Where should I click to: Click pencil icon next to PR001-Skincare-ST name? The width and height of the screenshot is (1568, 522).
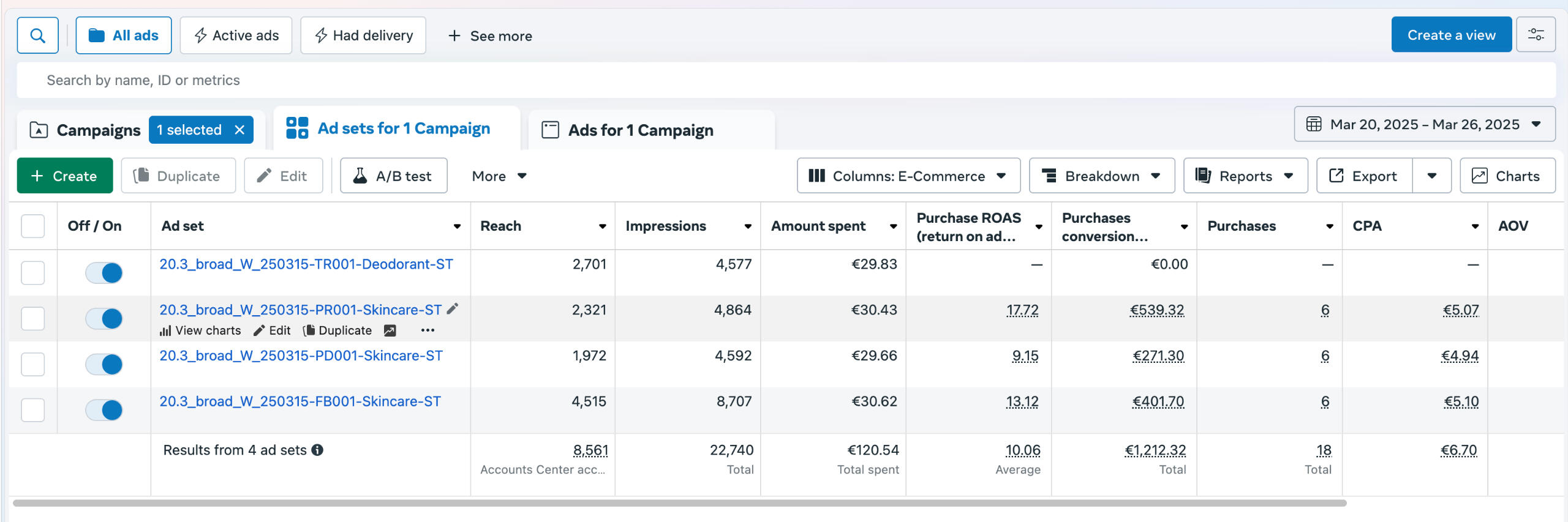point(453,309)
